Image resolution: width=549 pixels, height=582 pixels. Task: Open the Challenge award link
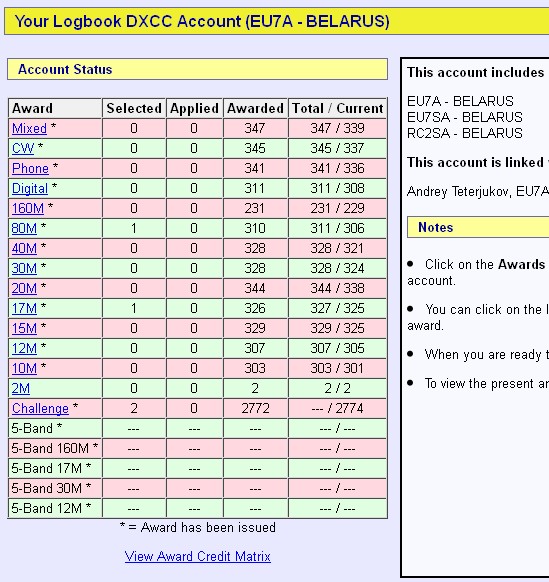pos(40,409)
